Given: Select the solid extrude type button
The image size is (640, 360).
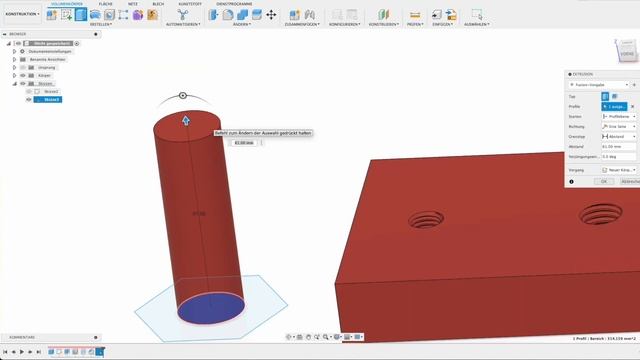Looking at the screenshot, I should pyautogui.click(x=605, y=96).
